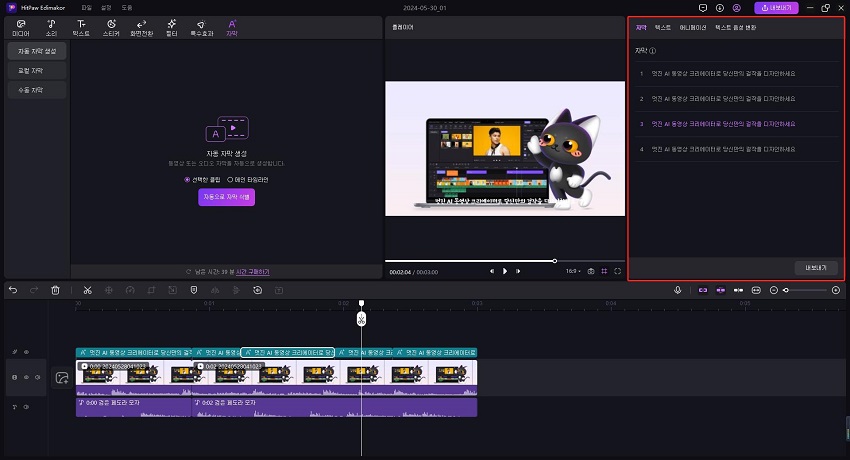Click the timeline zoom slider handle
Viewport: 850px width, 460px height.
tap(786, 290)
